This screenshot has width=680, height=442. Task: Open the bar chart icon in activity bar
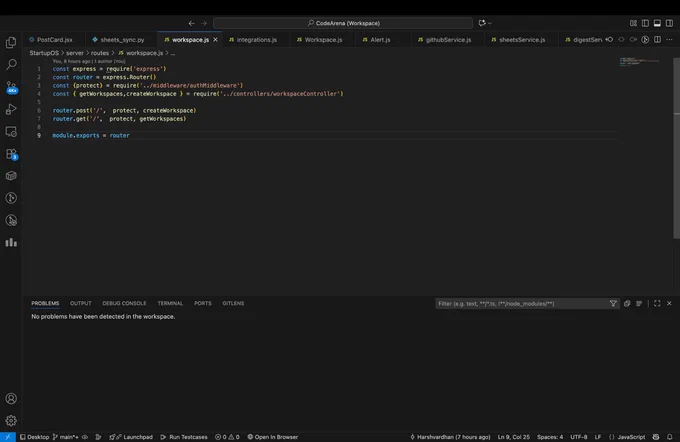[x=11, y=242]
